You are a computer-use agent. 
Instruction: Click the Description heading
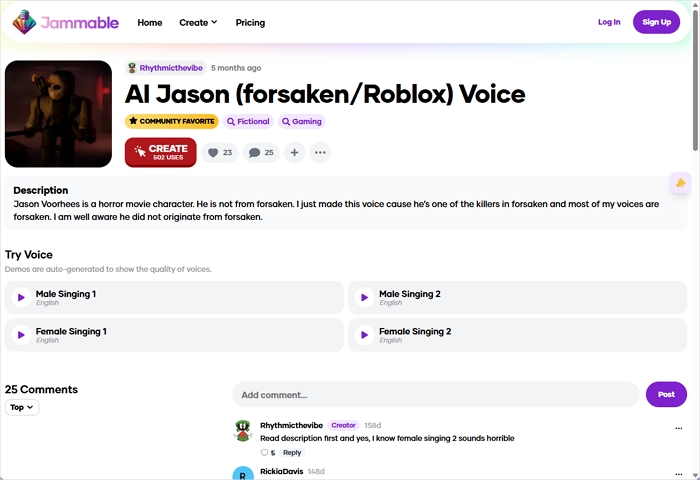point(41,190)
